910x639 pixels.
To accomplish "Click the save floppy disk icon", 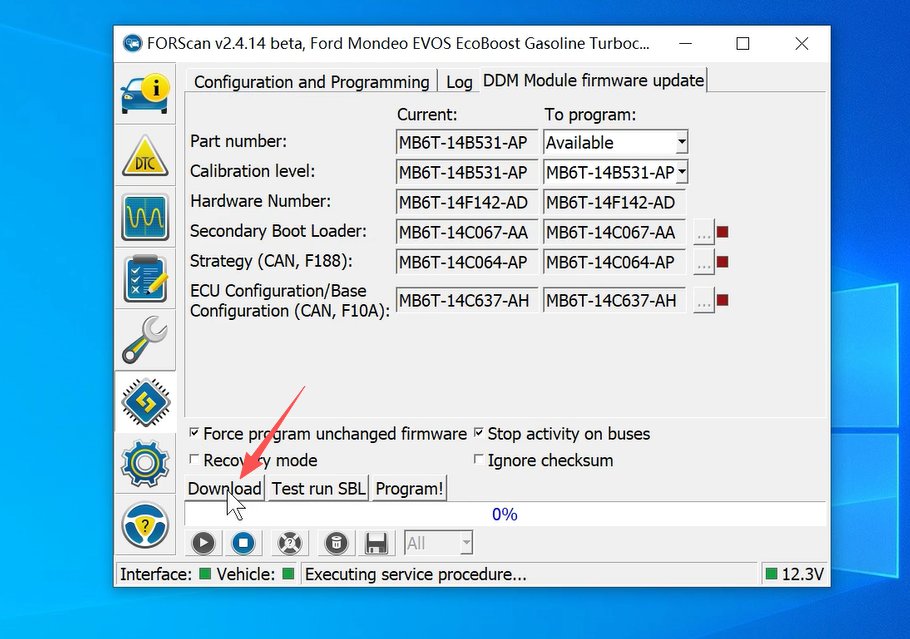I will point(376,543).
